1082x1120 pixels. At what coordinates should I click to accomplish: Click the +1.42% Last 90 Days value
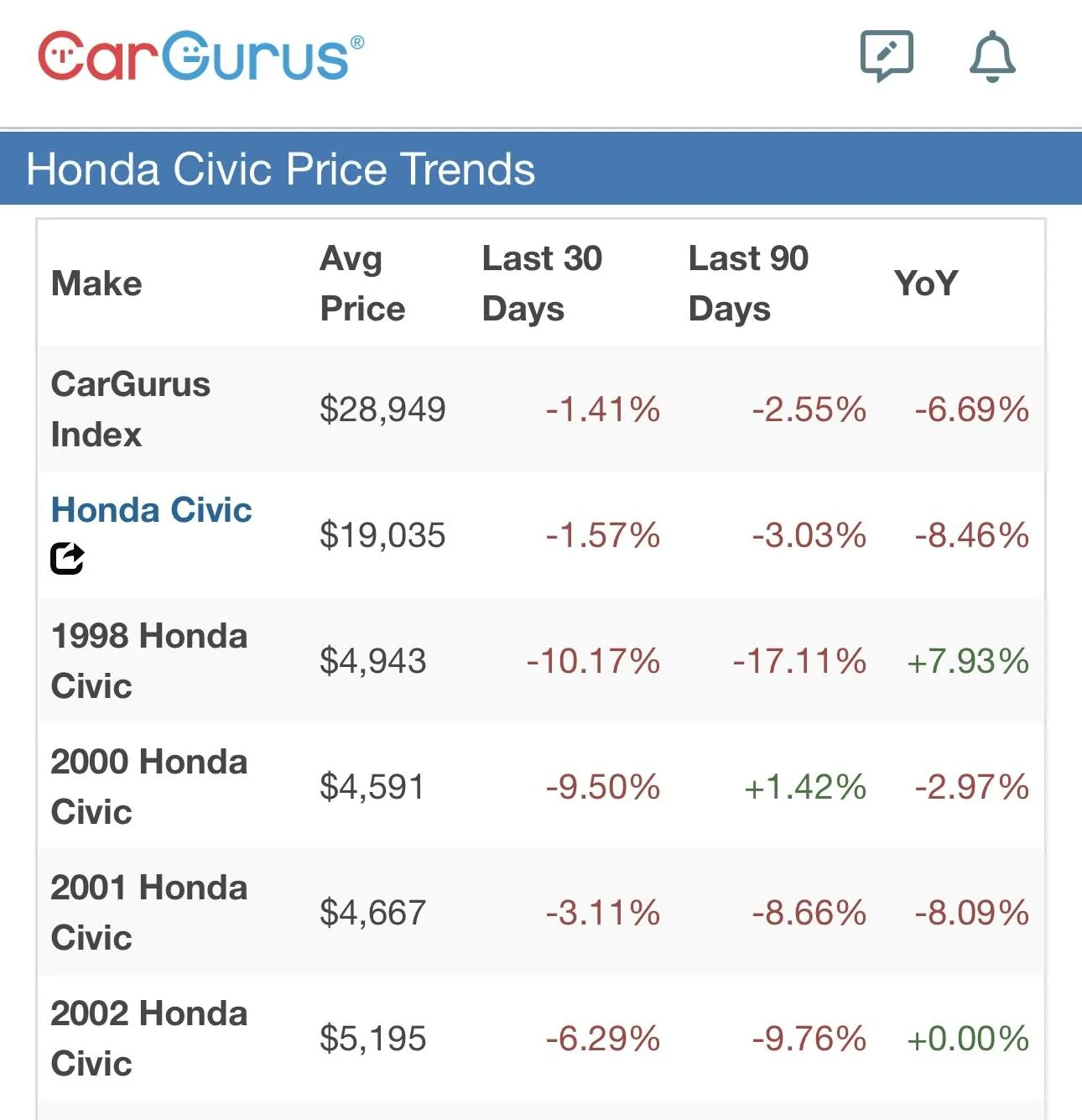(805, 787)
